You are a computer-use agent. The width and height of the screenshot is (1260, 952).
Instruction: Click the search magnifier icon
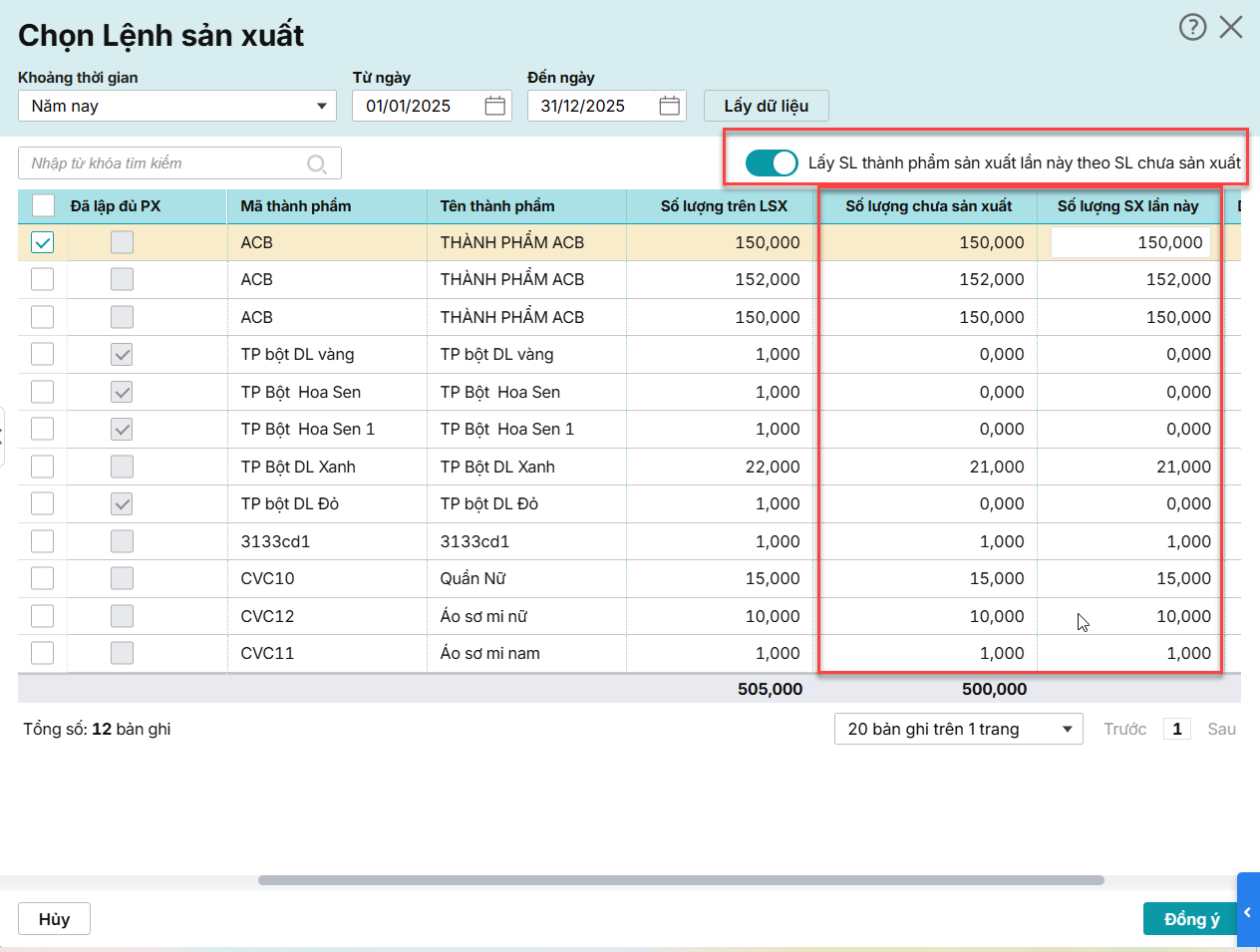pyautogui.click(x=317, y=163)
